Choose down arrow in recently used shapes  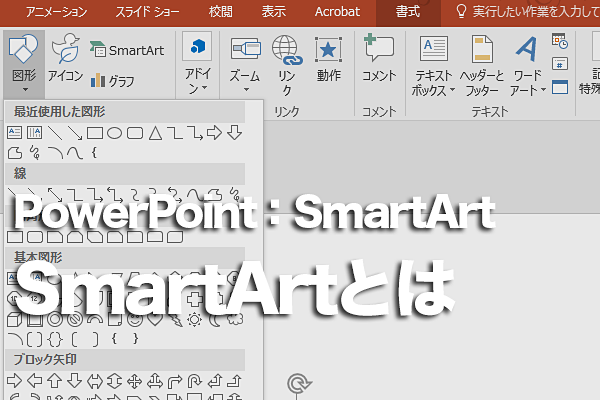pos(234,133)
